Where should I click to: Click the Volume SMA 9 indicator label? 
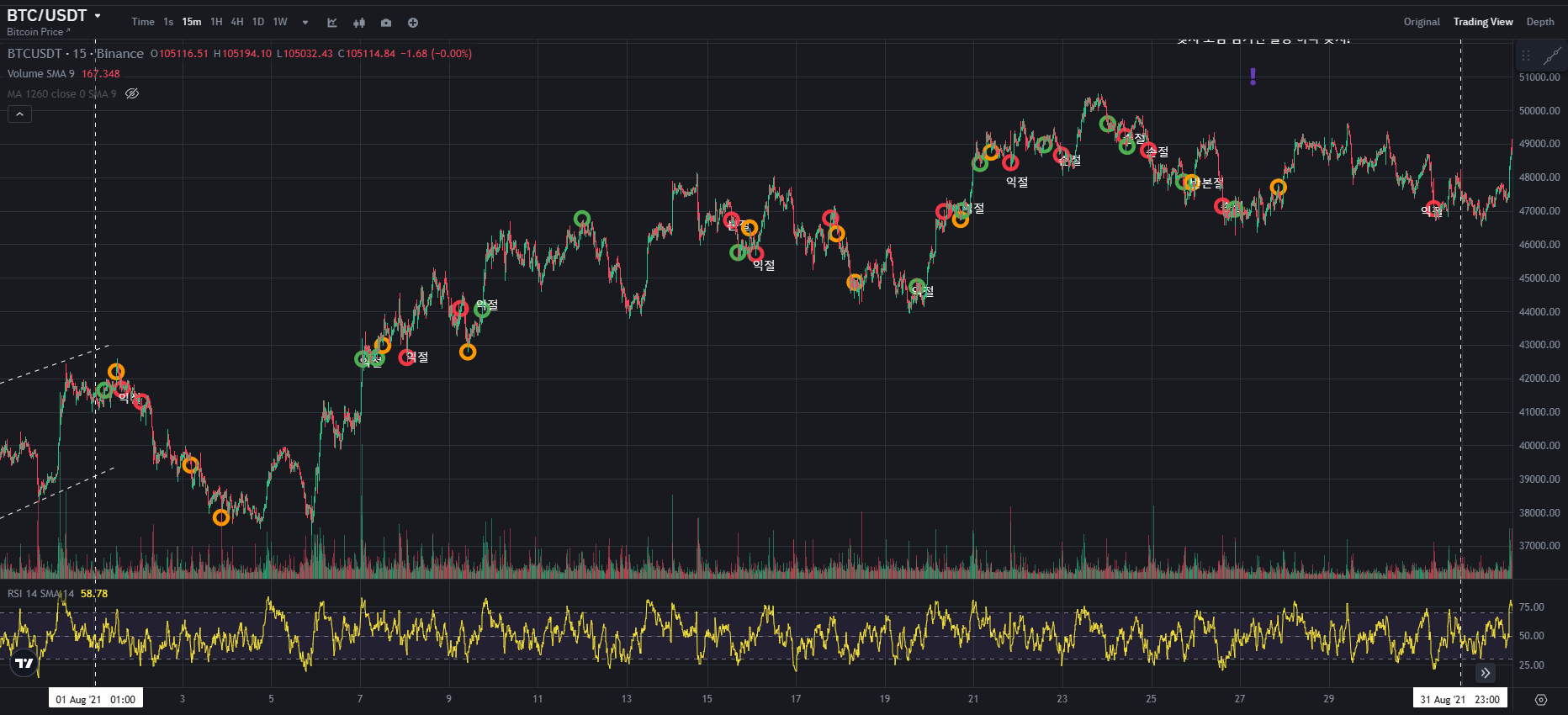[x=41, y=74]
